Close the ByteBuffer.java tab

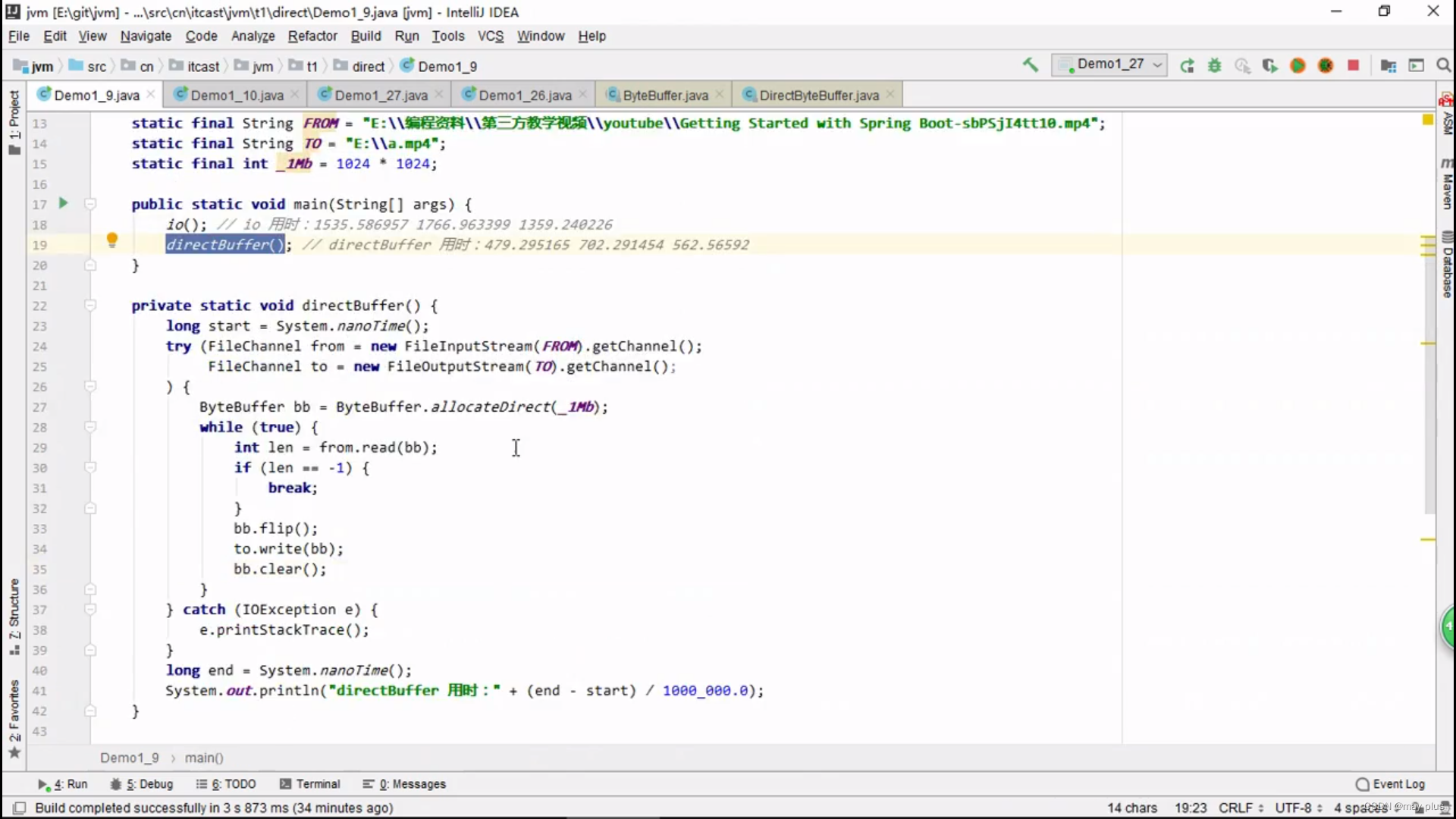coord(719,94)
